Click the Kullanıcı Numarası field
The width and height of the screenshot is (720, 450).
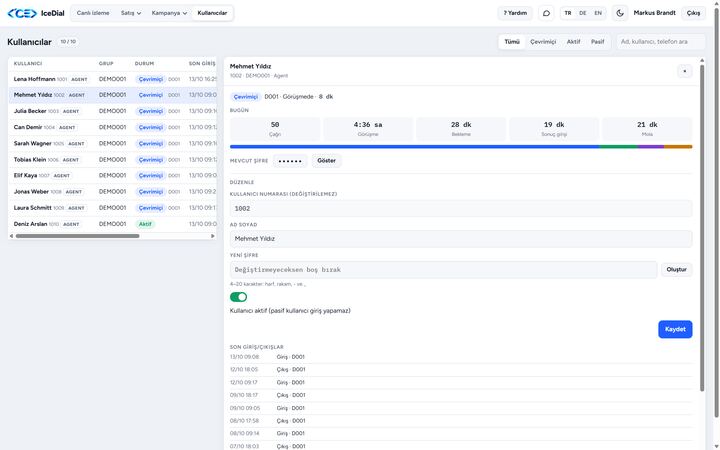click(x=461, y=208)
